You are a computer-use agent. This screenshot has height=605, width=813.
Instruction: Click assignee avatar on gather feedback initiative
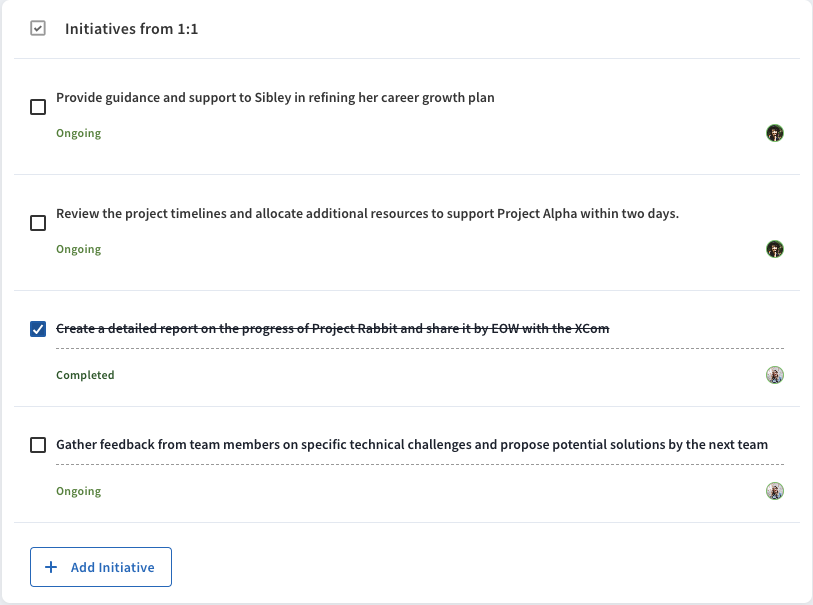[775, 491]
